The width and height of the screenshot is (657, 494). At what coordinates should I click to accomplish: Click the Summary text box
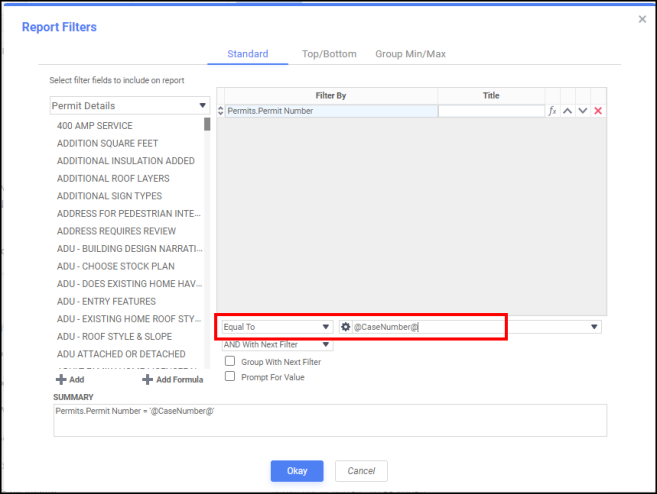[330, 420]
